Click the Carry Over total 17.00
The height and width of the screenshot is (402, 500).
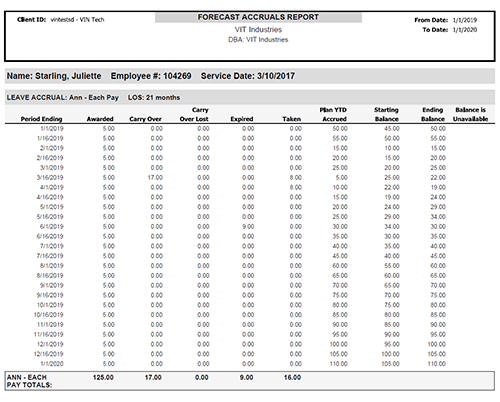coord(153,377)
